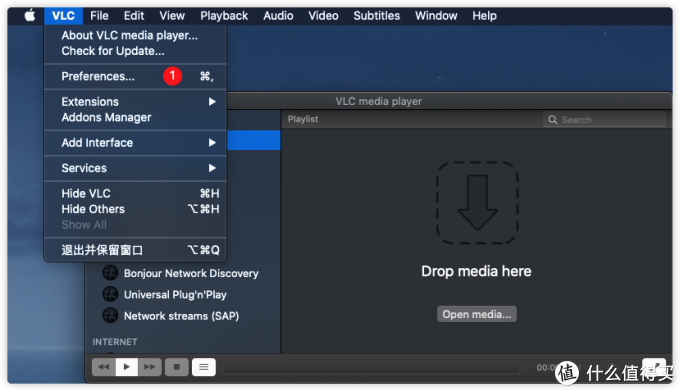Open Preferences from VLC menu
This screenshot has height=391, width=680.
click(135, 77)
